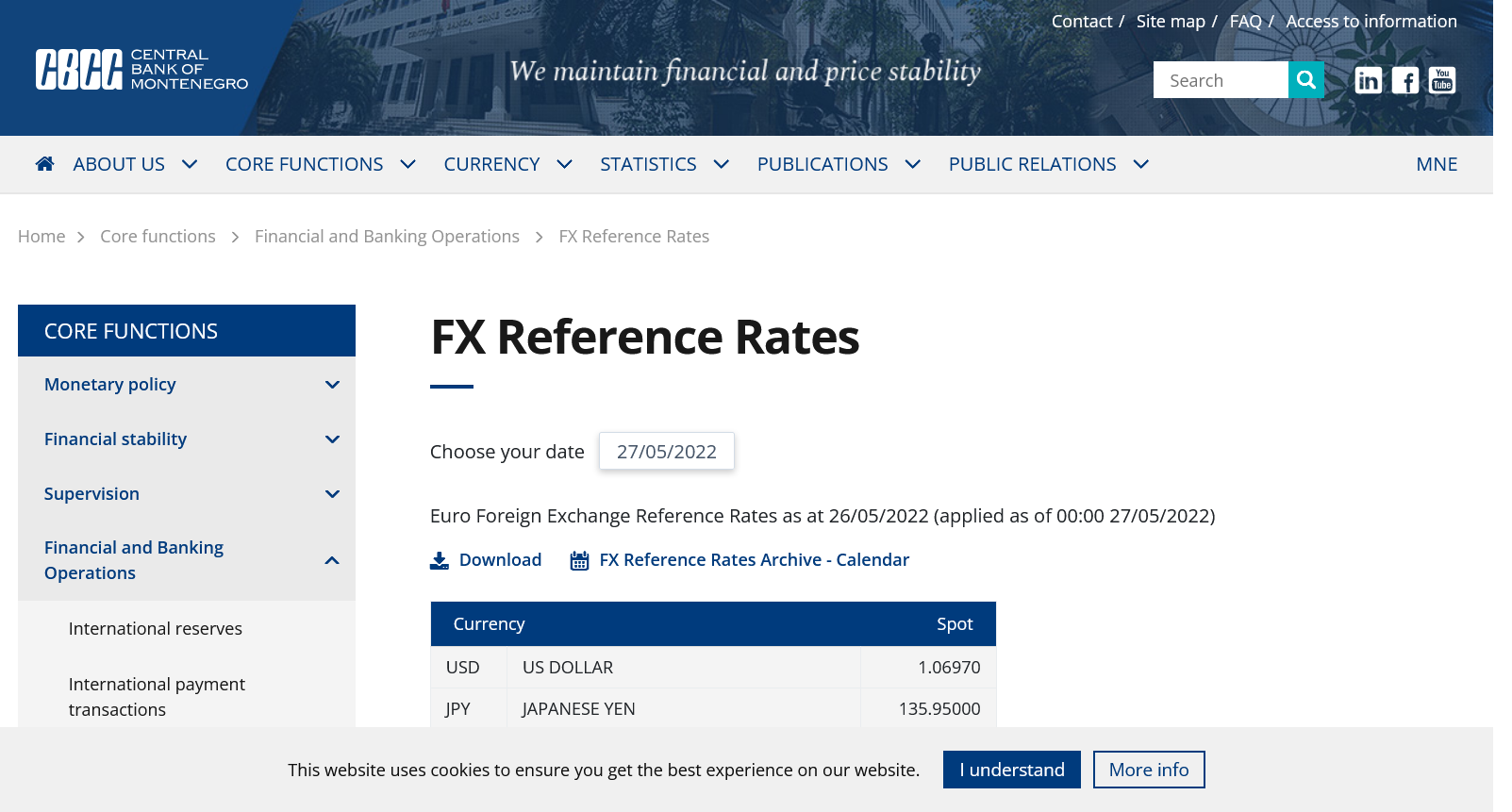Click the Central Bank of Montenegro logo
The width and height of the screenshot is (1512, 812).
coord(141,70)
